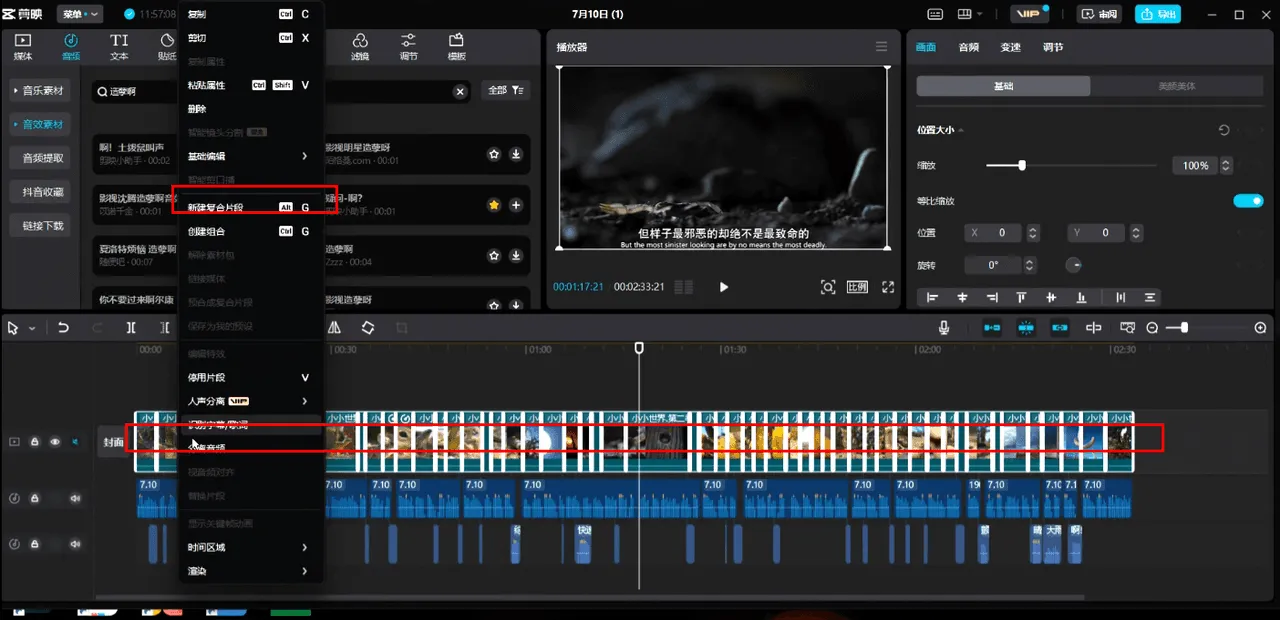Choose 新建复合片段 from context menu
Screen dimensions: 1280x620
tap(248, 207)
